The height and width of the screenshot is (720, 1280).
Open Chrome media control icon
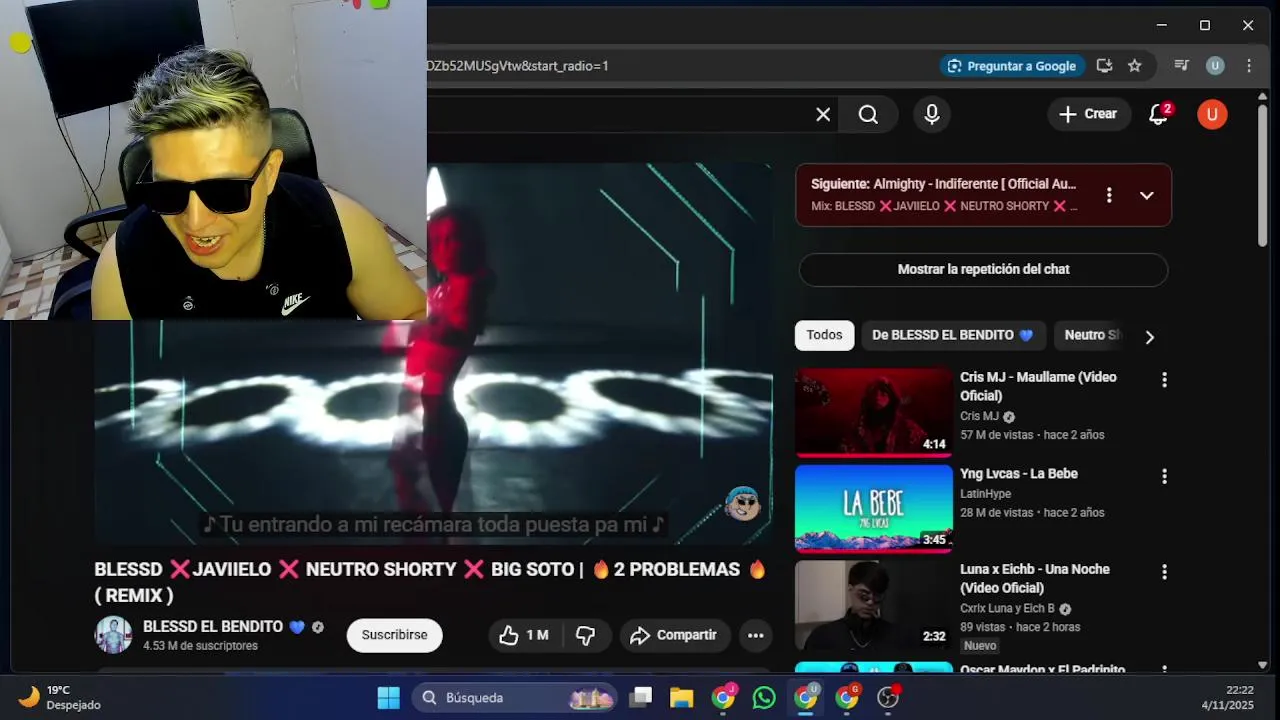1181,66
